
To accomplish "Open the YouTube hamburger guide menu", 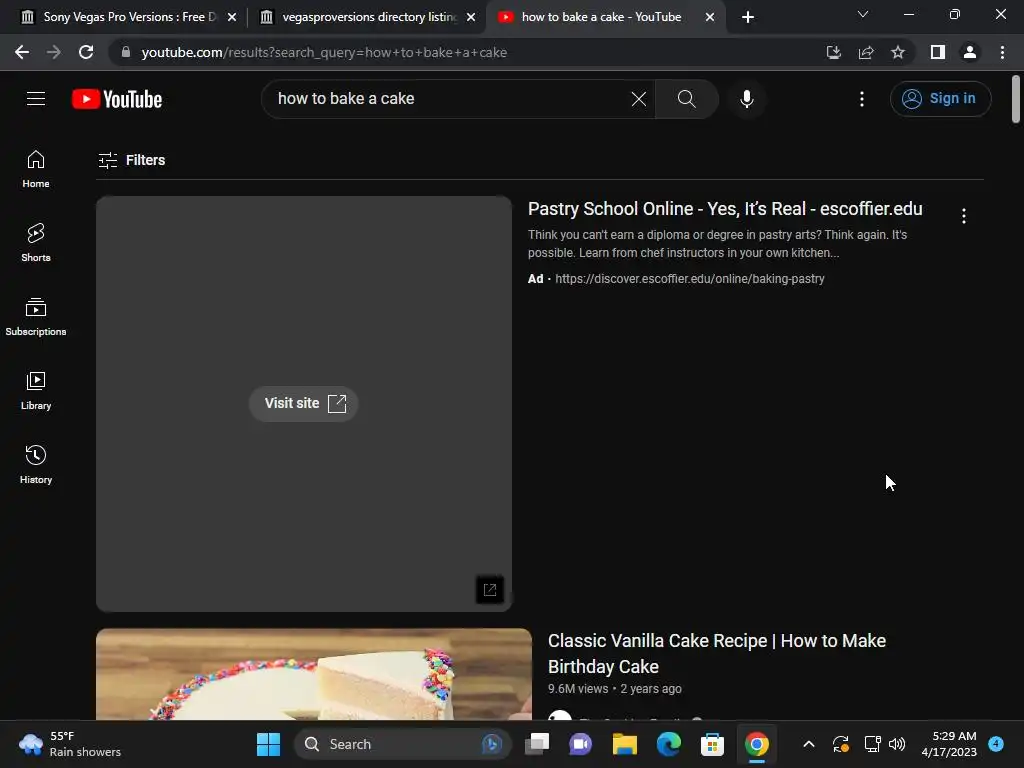I will [x=36, y=99].
